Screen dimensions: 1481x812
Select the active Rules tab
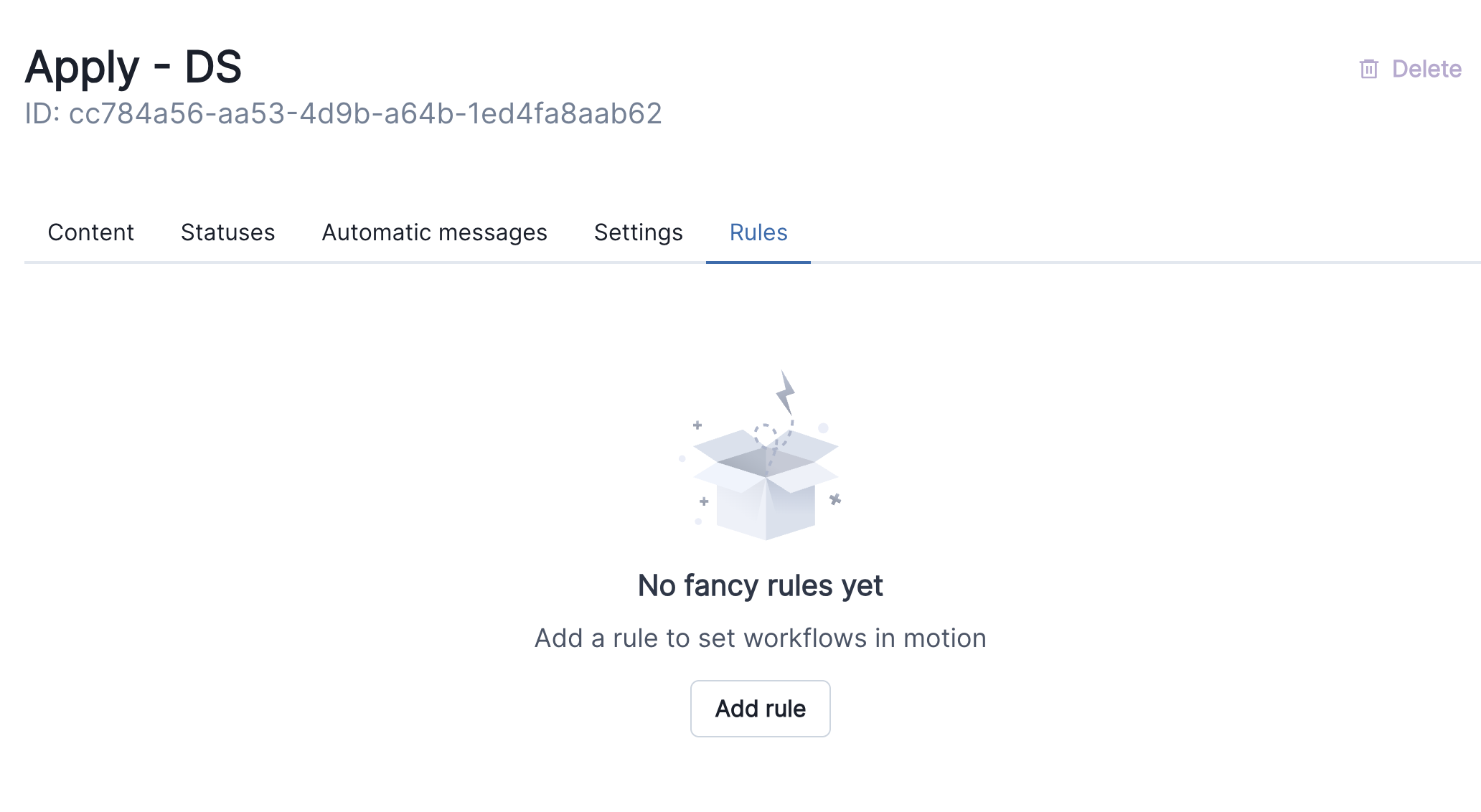(x=758, y=232)
